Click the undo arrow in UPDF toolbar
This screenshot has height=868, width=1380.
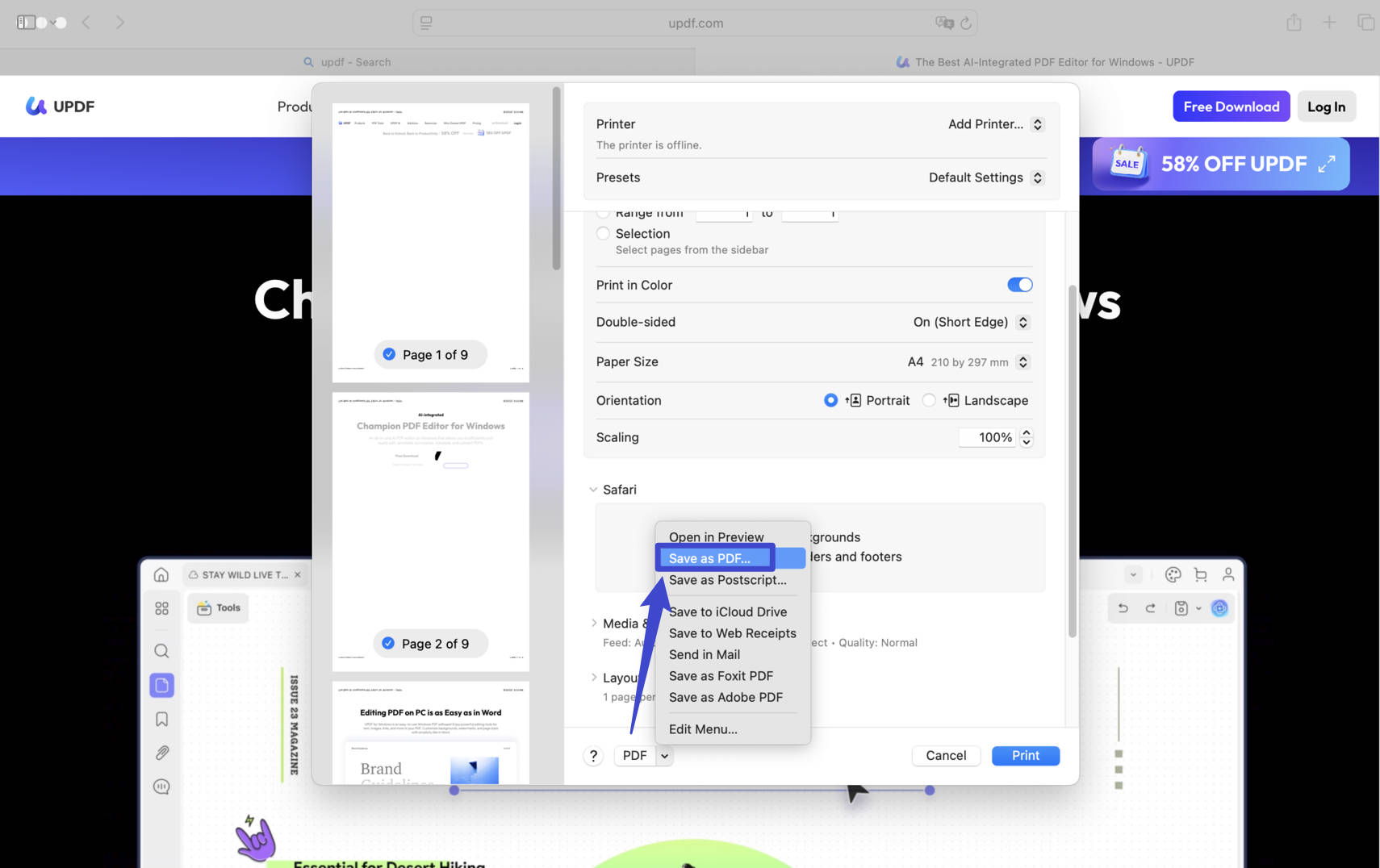click(1123, 608)
